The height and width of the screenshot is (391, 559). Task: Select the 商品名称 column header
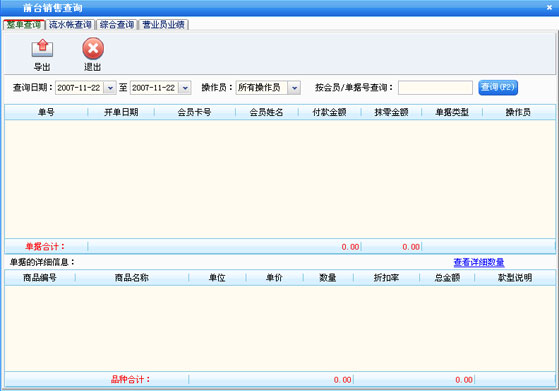tap(132, 278)
